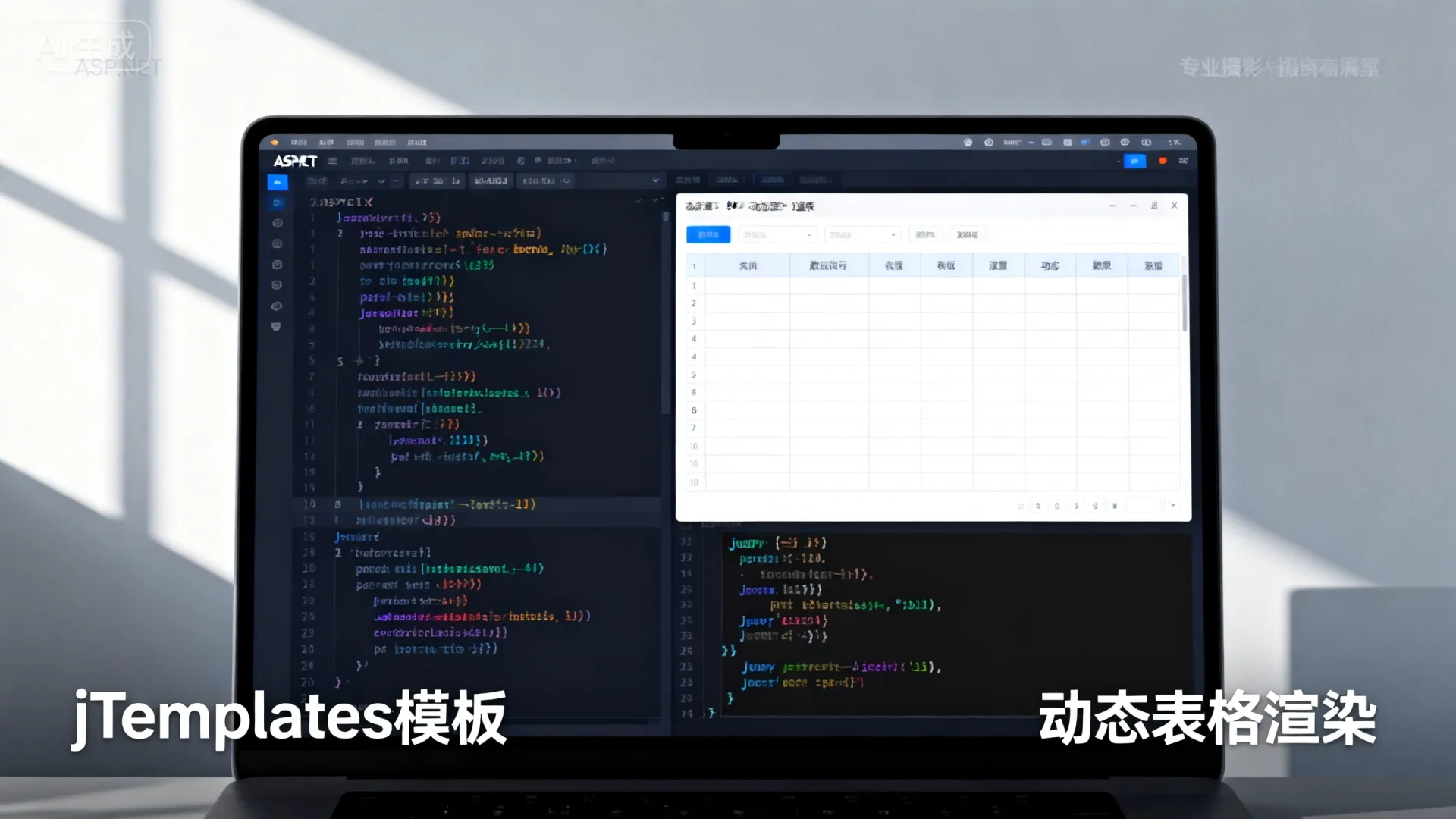Expand the narrow dropdown chevron in the editor toolbar

[x=381, y=181]
